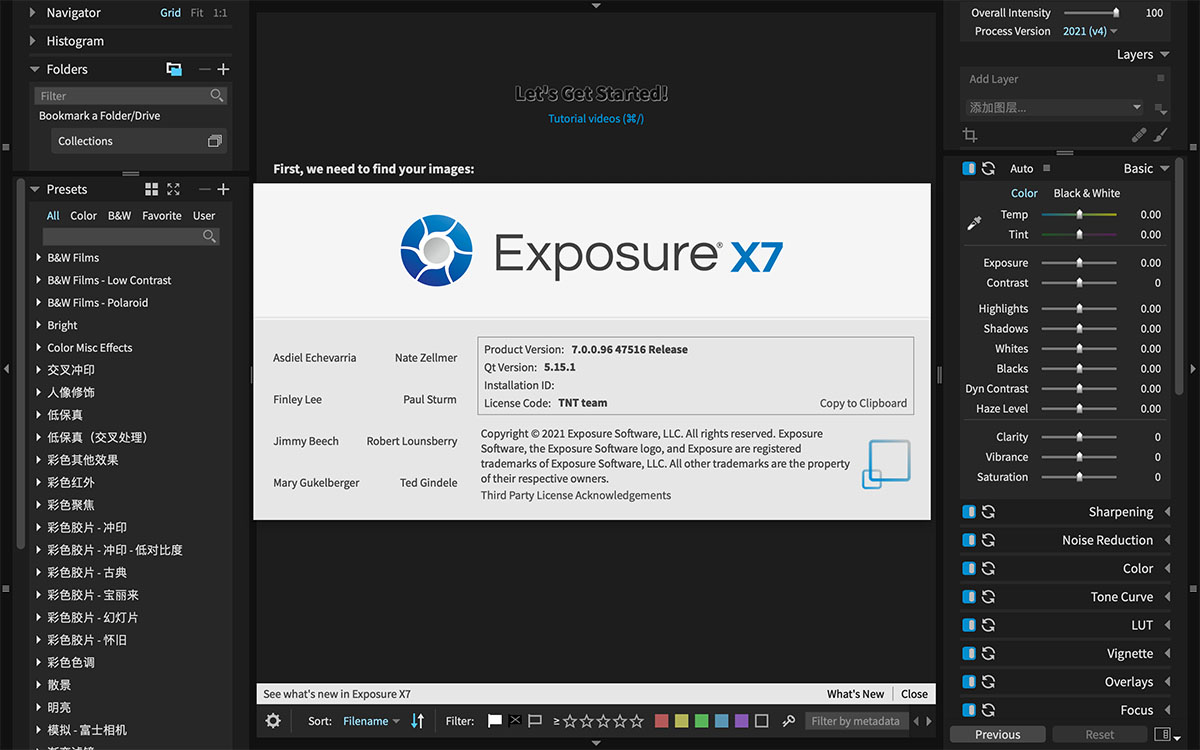This screenshot has height=750, width=1200.
Task: Open the Add Layer dropdown
Action: [1055, 108]
